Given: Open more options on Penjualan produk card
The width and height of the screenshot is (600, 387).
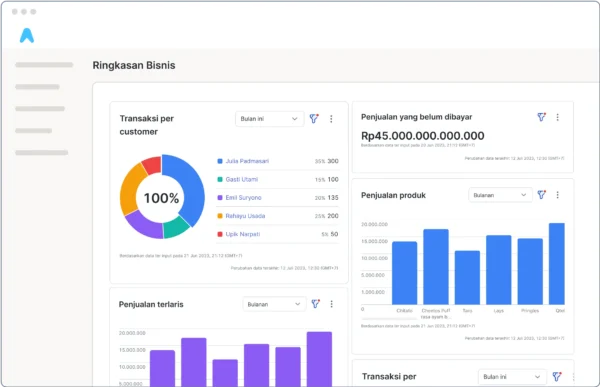Looking at the screenshot, I should point(558,195).
